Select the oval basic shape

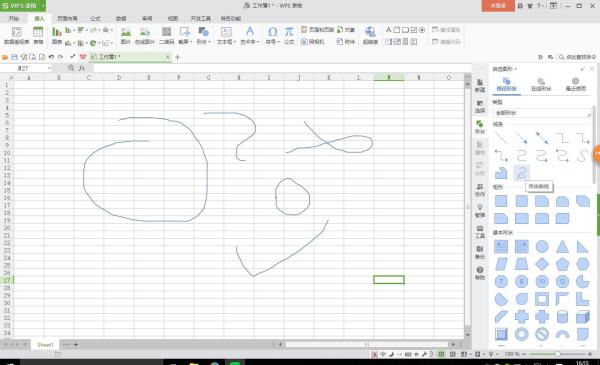542,246
